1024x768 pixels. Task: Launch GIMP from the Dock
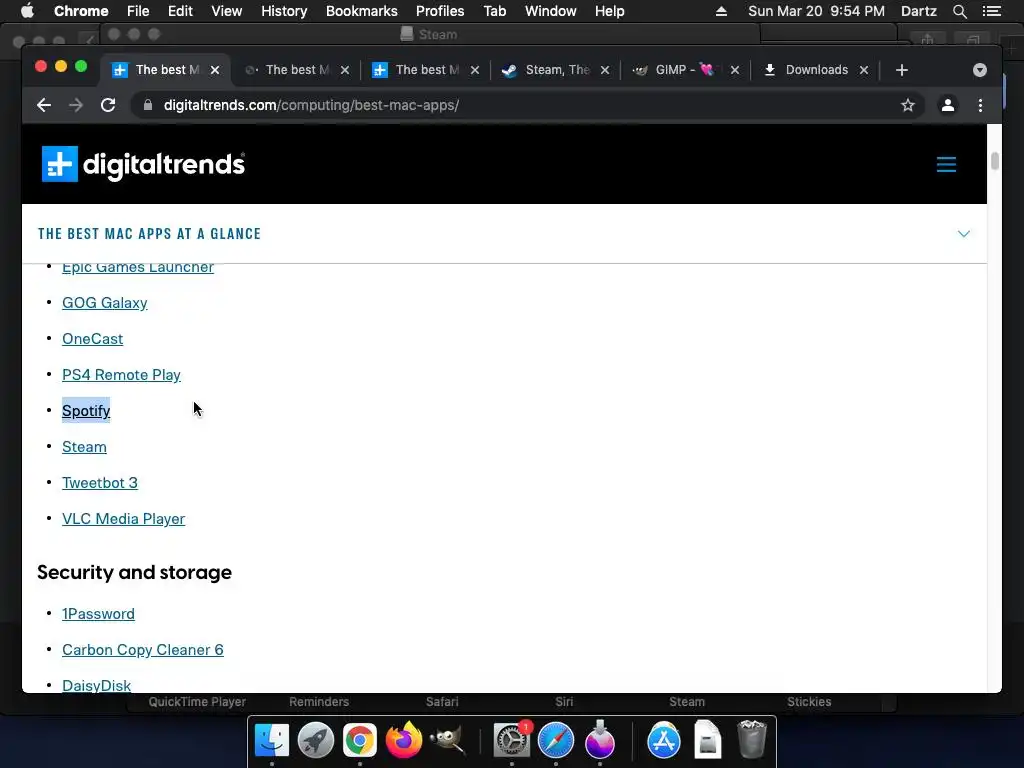pyautogui.click(x=448, y=740)
